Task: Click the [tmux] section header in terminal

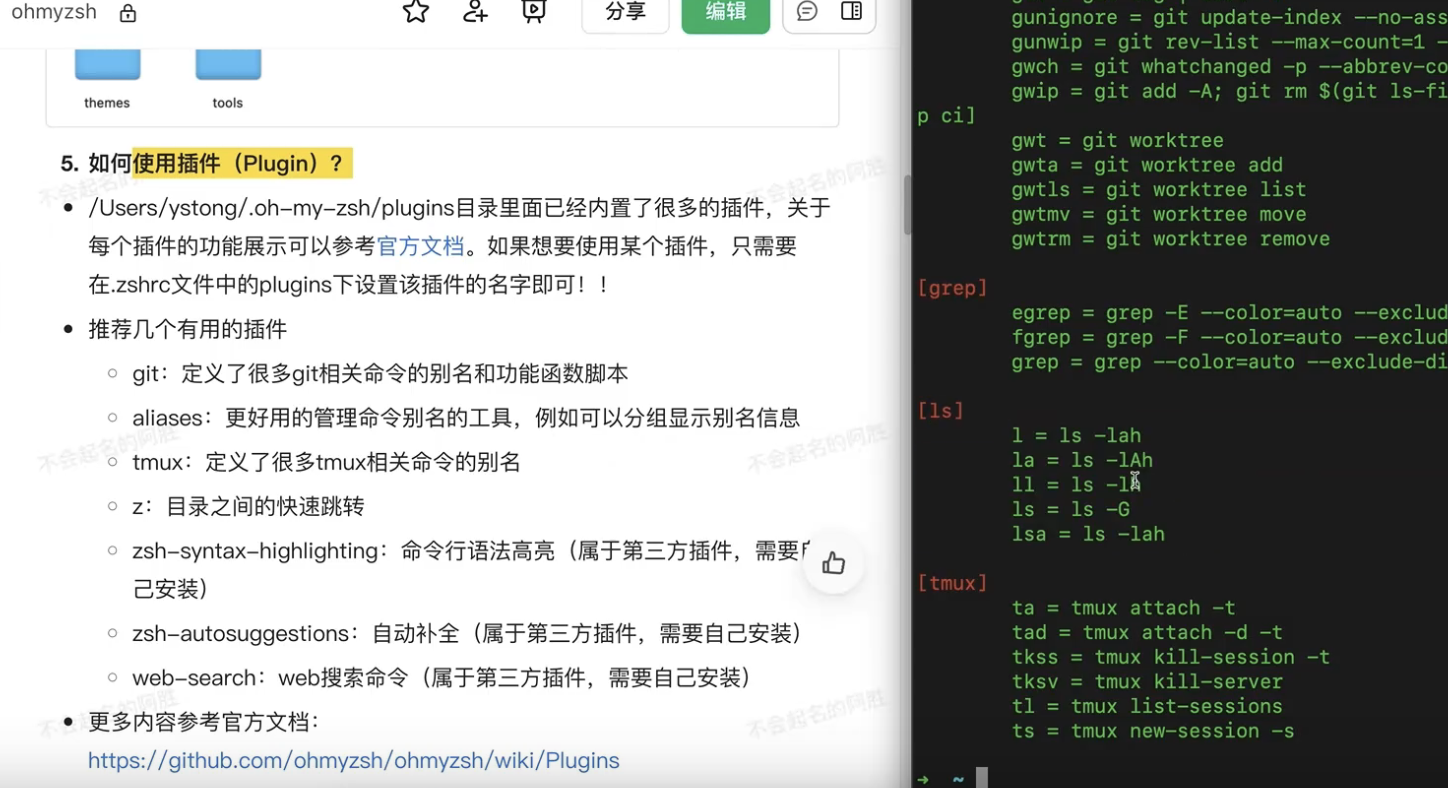Action: 952,583
